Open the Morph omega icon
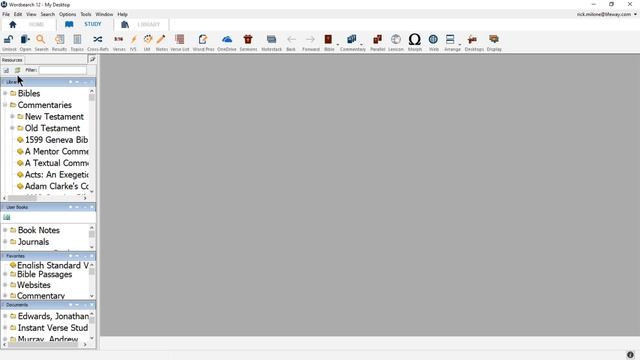This screenshot has width=640, height=360. [415, 40]
